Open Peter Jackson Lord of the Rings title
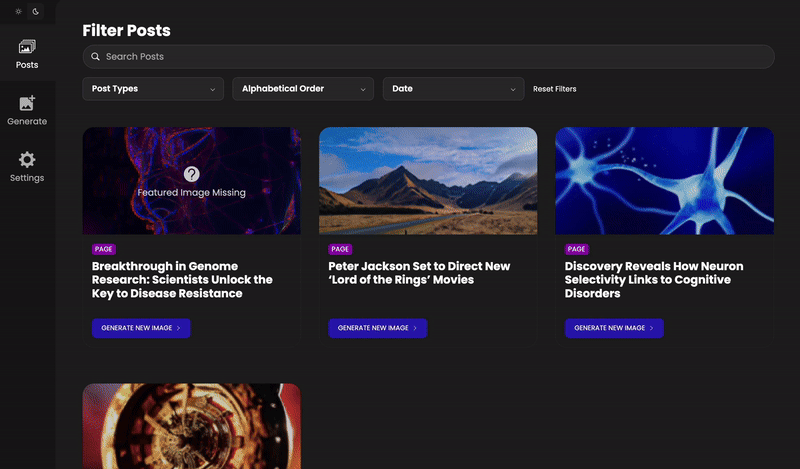Screen dimensions: 800x469 point(419,273)
